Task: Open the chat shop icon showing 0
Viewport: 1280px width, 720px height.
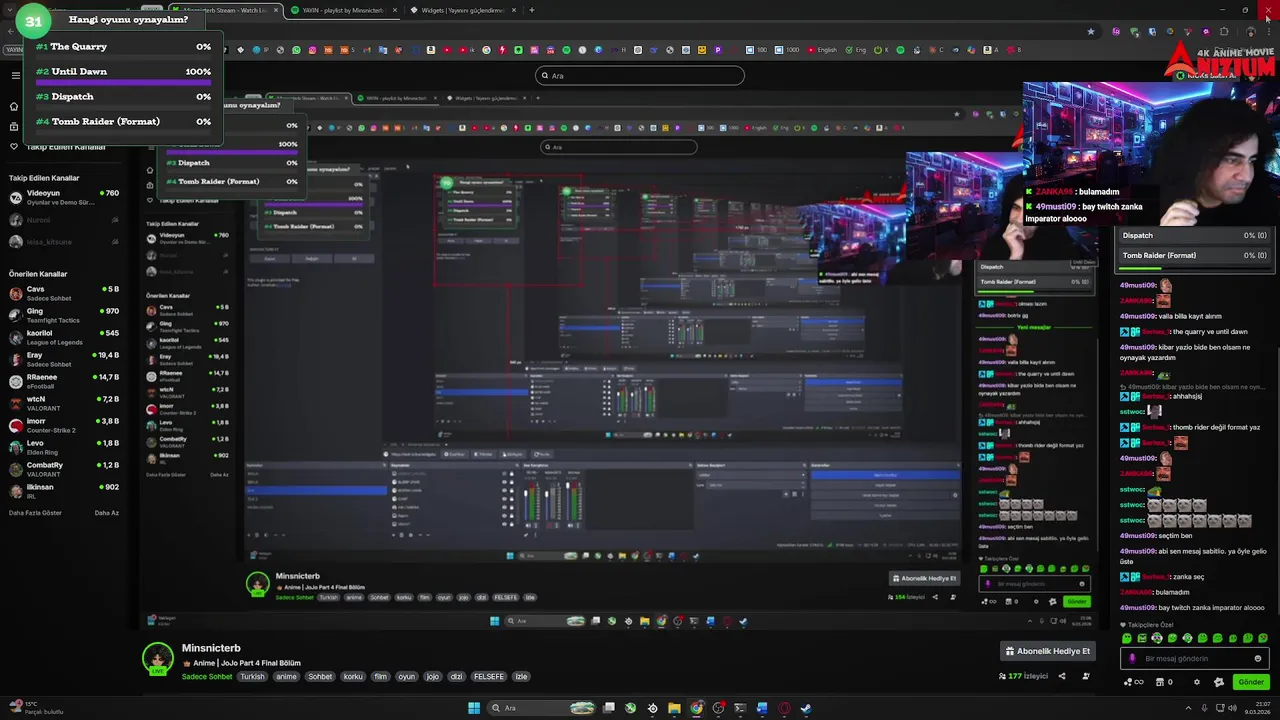Action: pyautogui.click(x=1164, y=682)
